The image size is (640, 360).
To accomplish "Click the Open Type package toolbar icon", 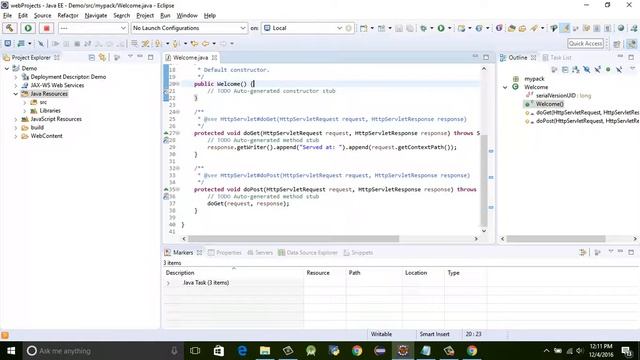I will (511, 28).
